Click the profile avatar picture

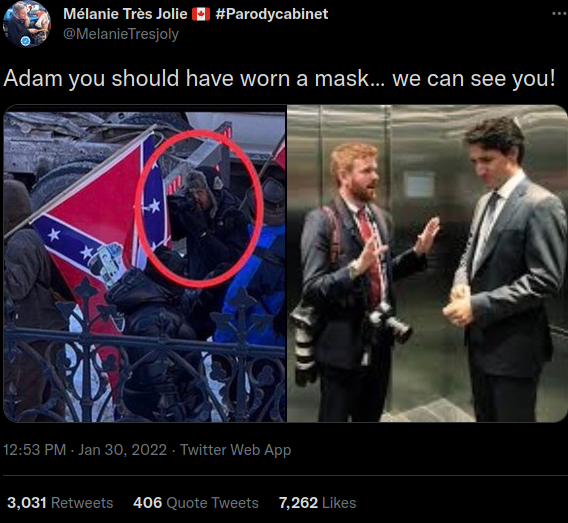click(x=27, y=24)
